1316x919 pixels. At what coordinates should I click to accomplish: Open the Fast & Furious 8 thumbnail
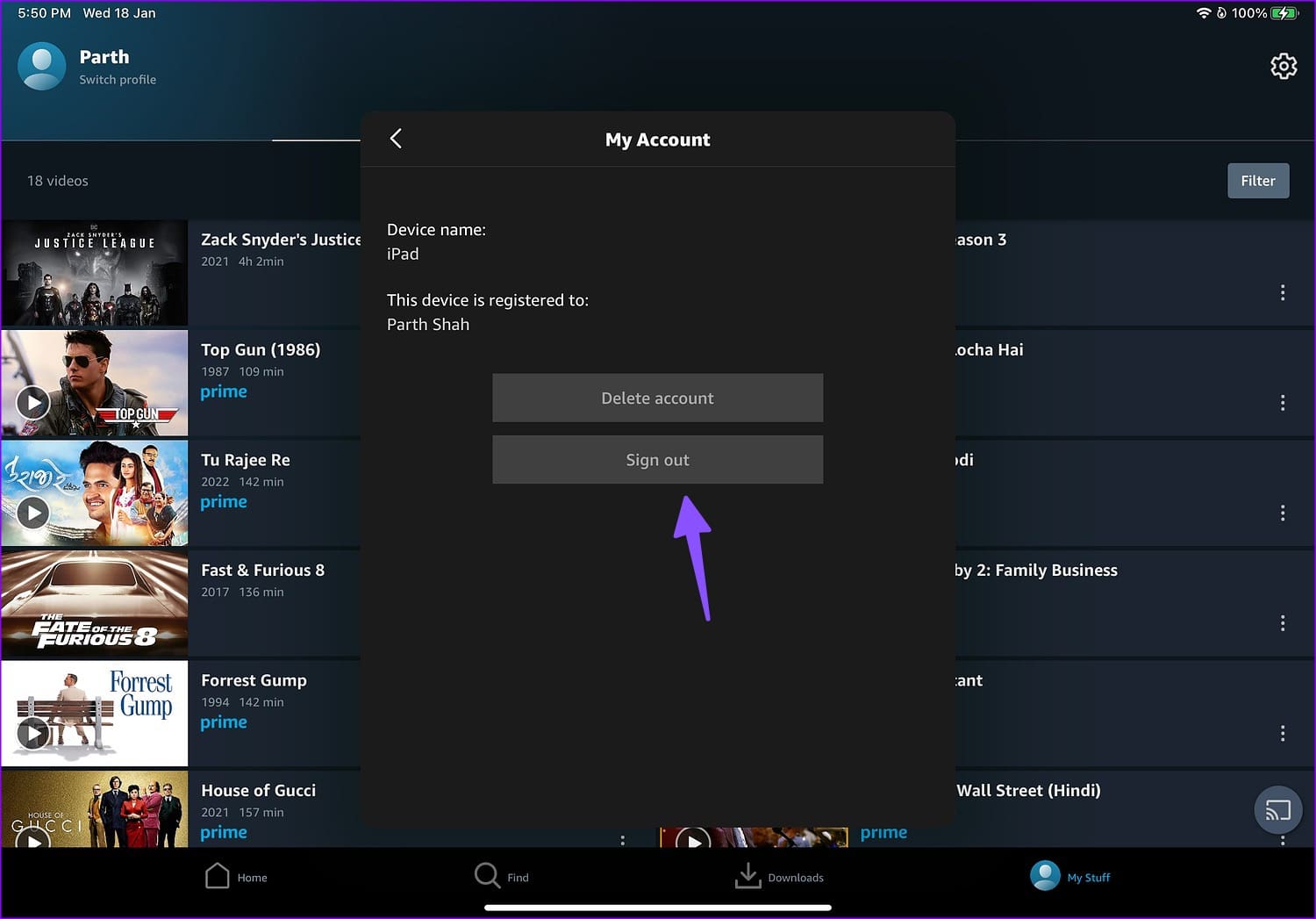point(95,604)
